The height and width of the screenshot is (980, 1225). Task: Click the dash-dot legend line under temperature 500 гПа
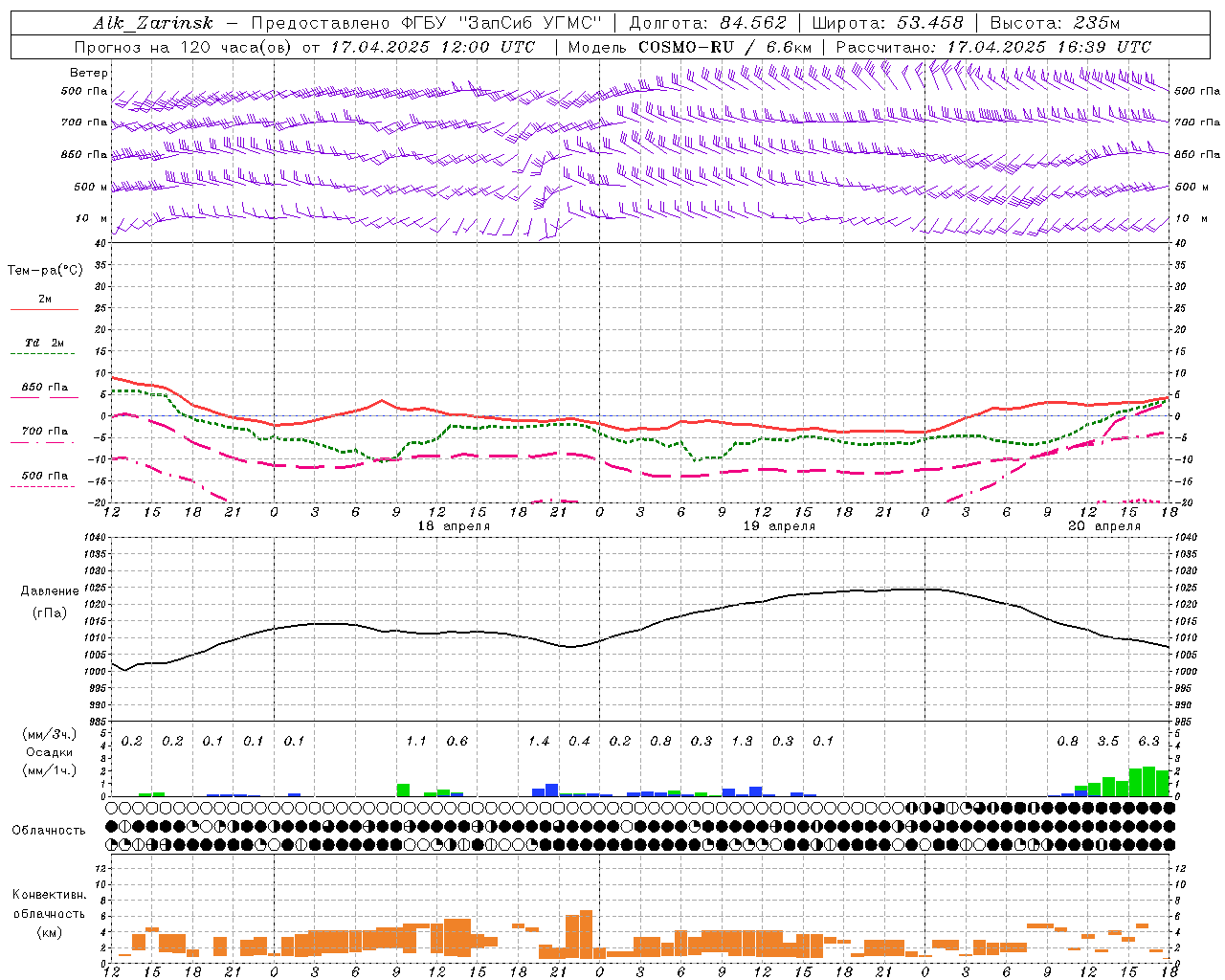pyautogui.click(x=43, y=487)
